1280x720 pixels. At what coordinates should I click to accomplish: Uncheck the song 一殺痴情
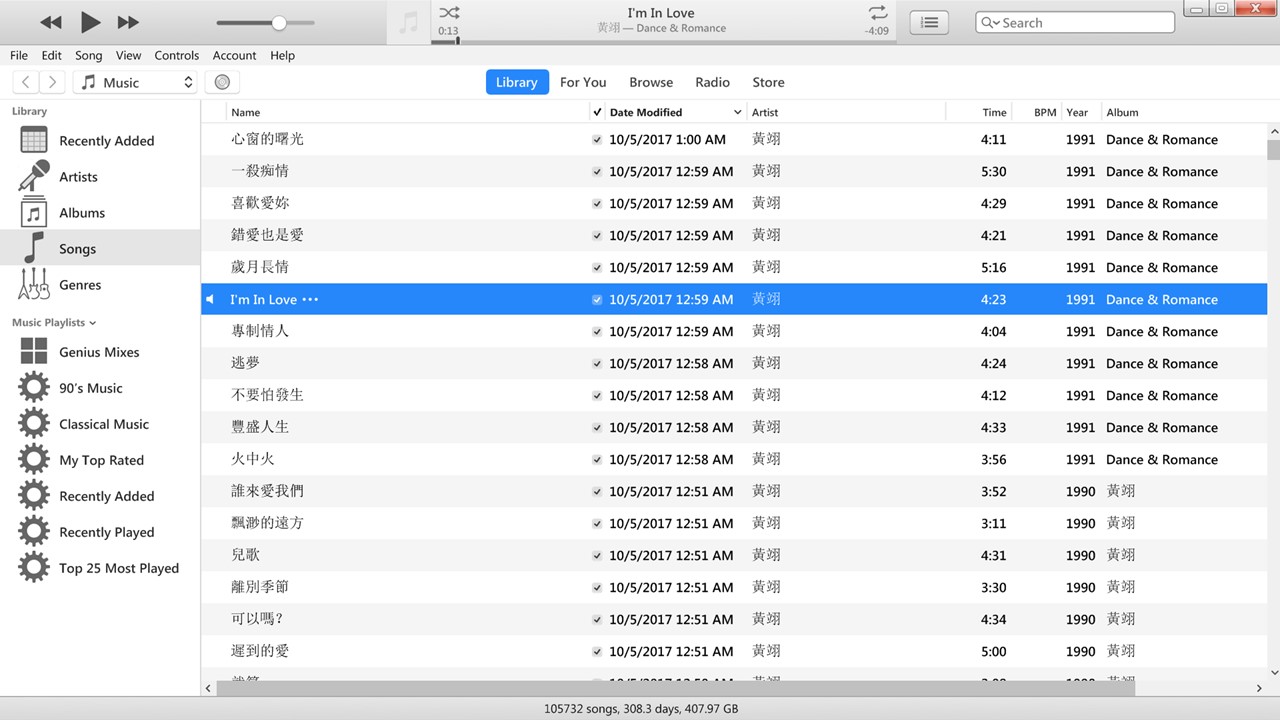pyautogui.click(x=597, y=172)
